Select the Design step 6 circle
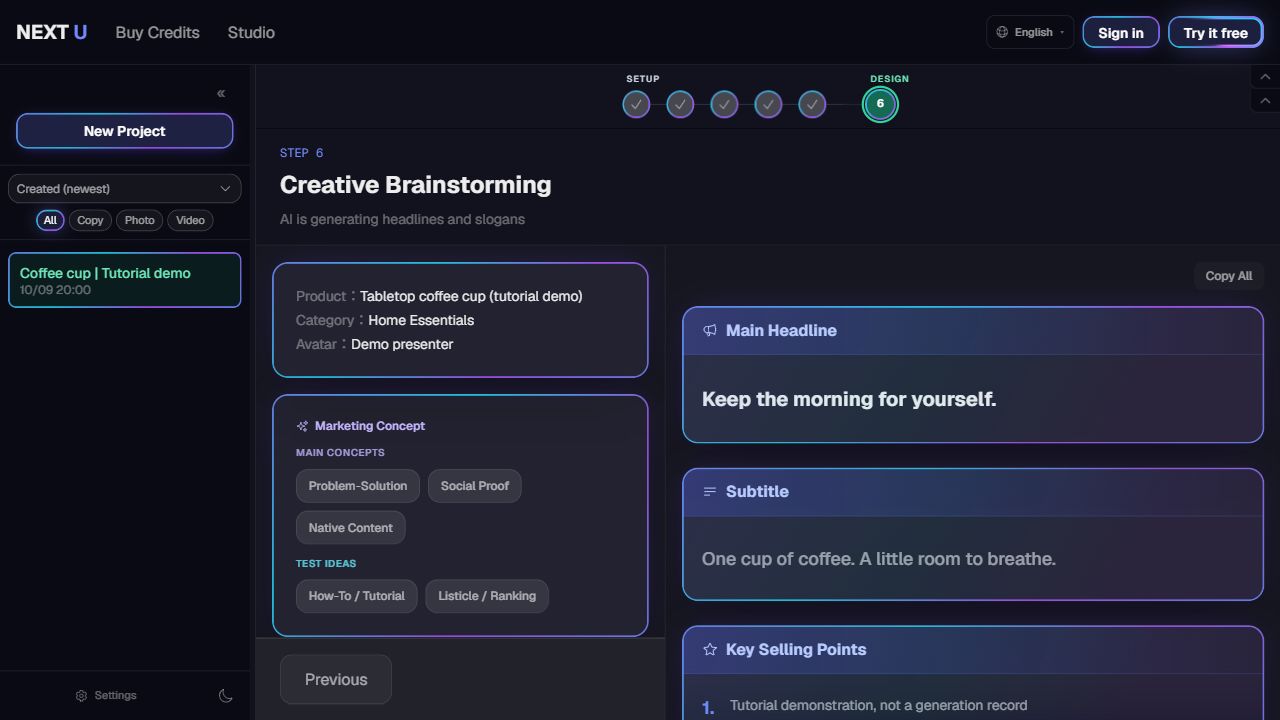Screen dimensions: 1280x720 (x=880, y=104)
